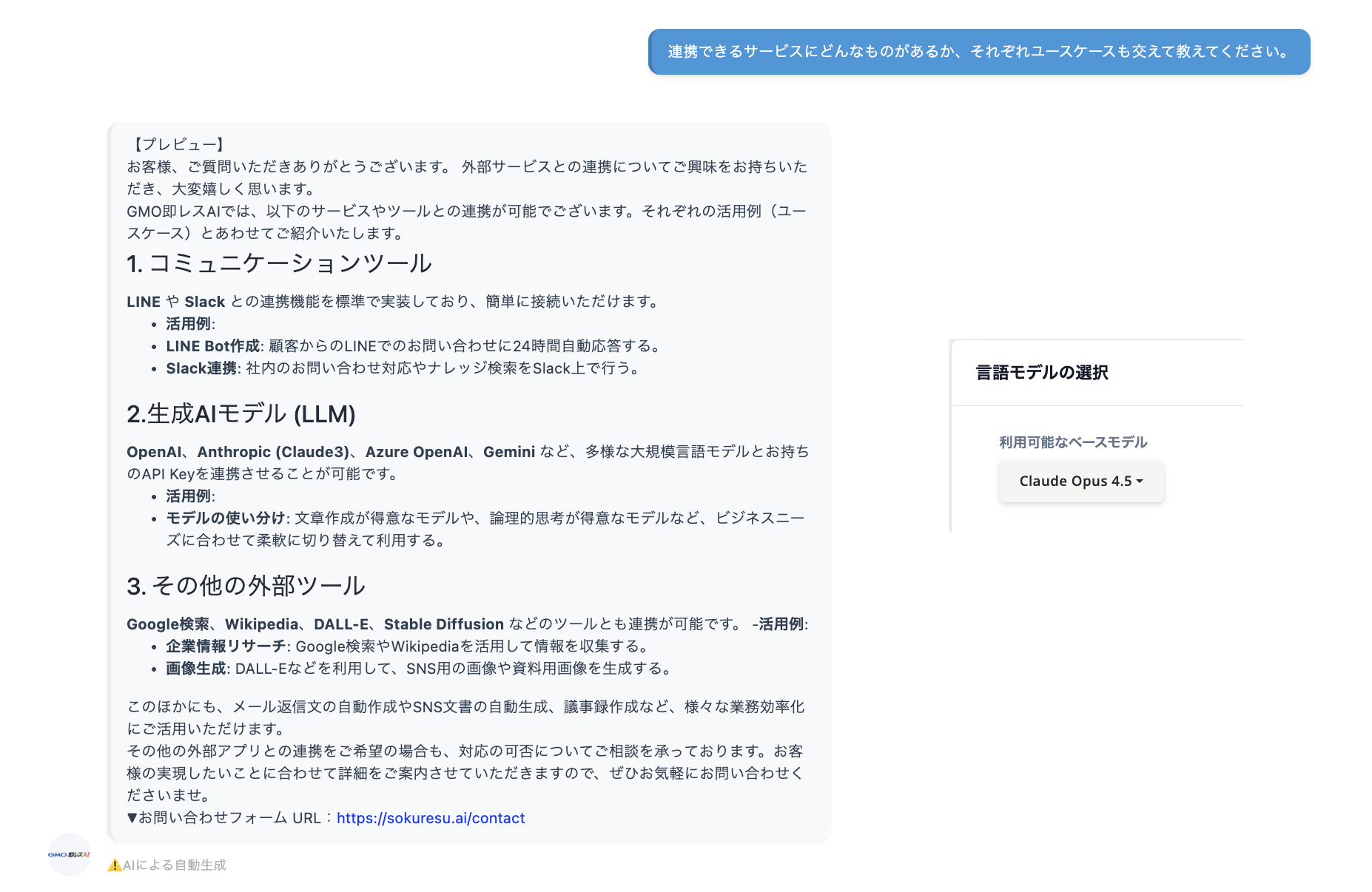Click the bold 画像生成 bullet item
This screenshot has height=892, width=1372.
click(x=195, y=669)
